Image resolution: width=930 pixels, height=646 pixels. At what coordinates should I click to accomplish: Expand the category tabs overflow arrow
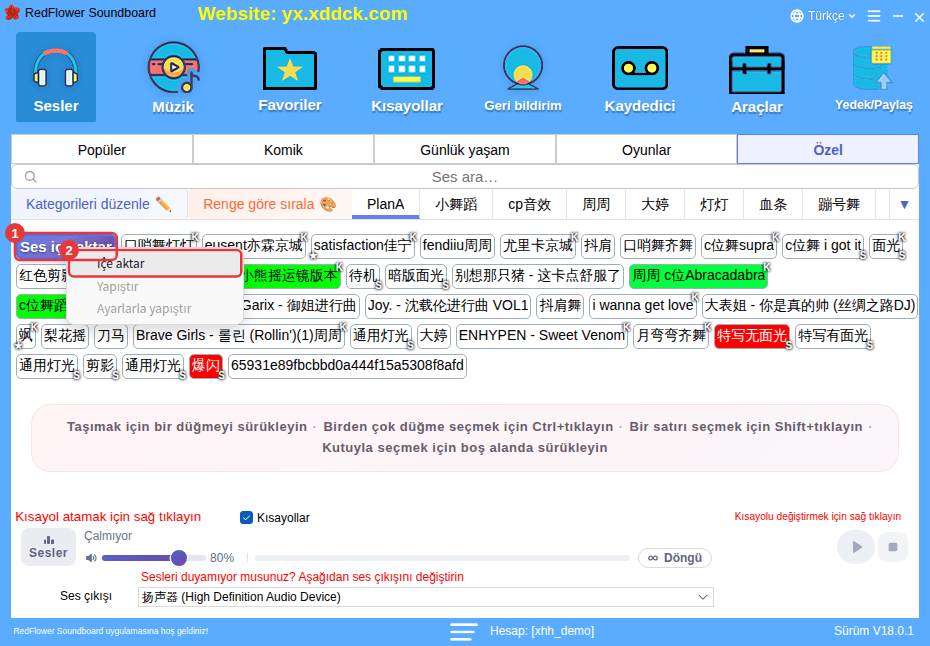pos(904,205)
